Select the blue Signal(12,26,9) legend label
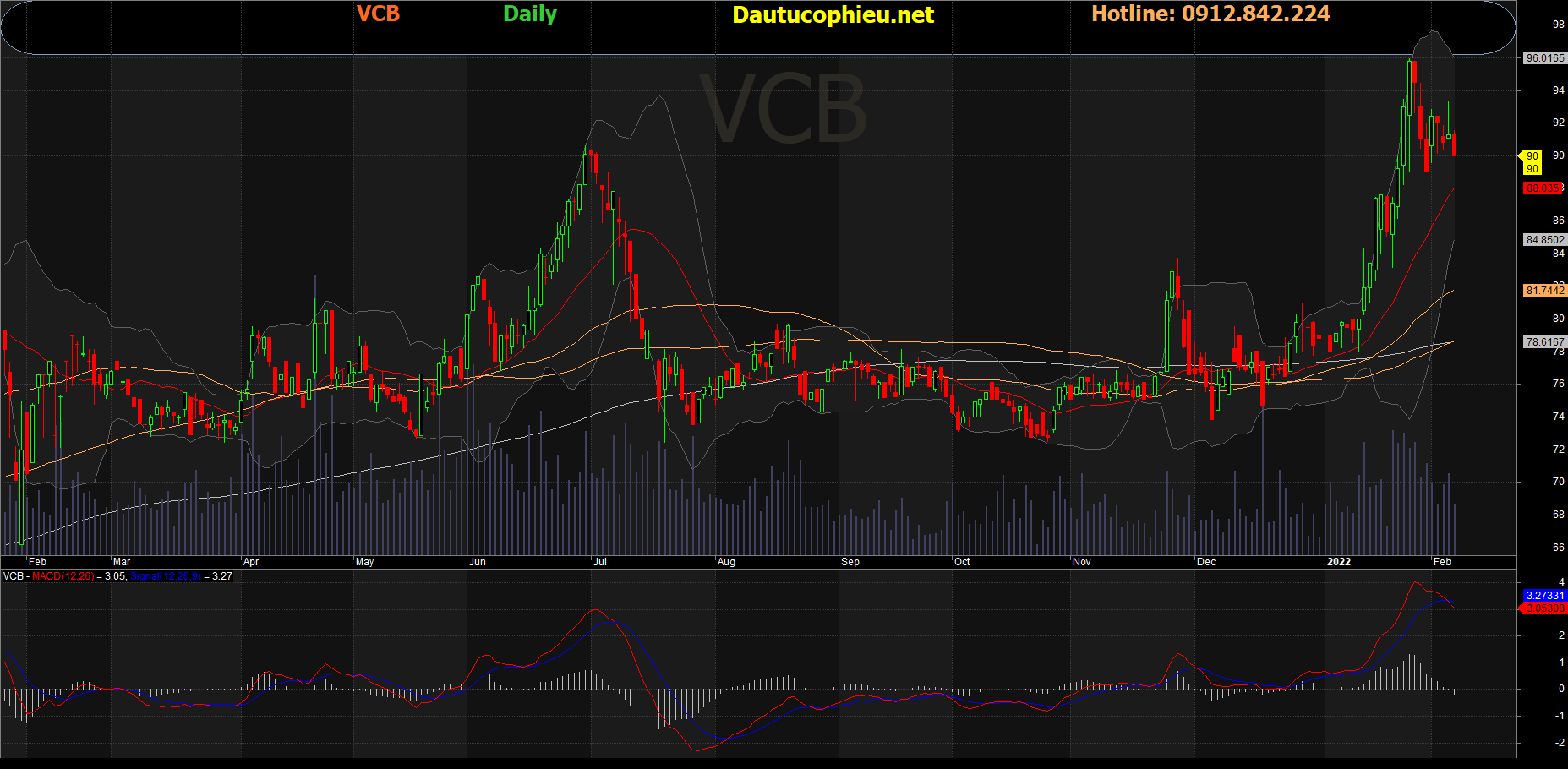The height and width of the screenshot is (769, 1568). click(x=166, y=576)
